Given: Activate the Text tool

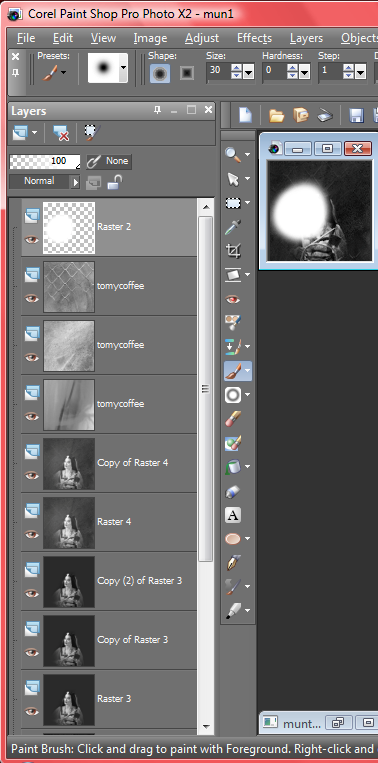Looking at the screenshot, I should click(x=233, y=515).
